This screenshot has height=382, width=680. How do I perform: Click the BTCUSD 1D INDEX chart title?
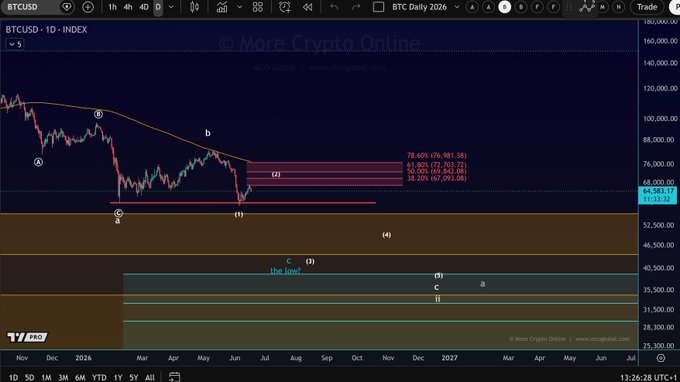(46, 29)
